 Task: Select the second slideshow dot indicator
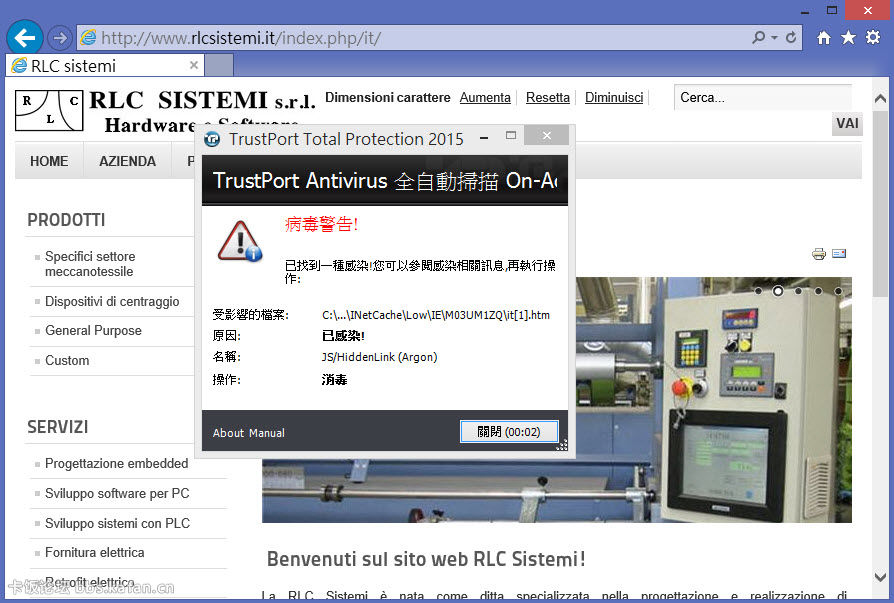pos(778,291)
